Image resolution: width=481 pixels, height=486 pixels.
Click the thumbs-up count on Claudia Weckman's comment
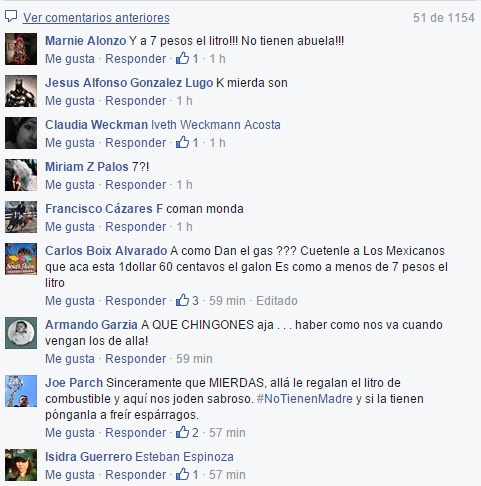(195, 143)
